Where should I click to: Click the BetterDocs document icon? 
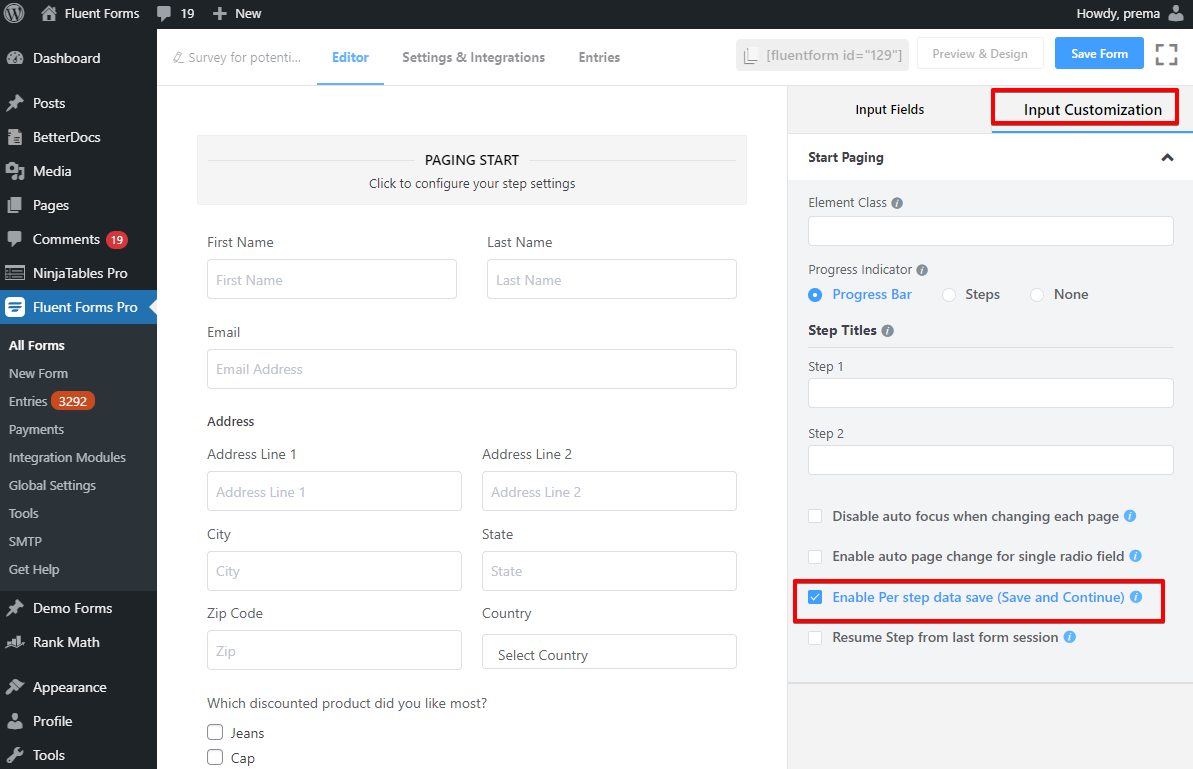14,137
